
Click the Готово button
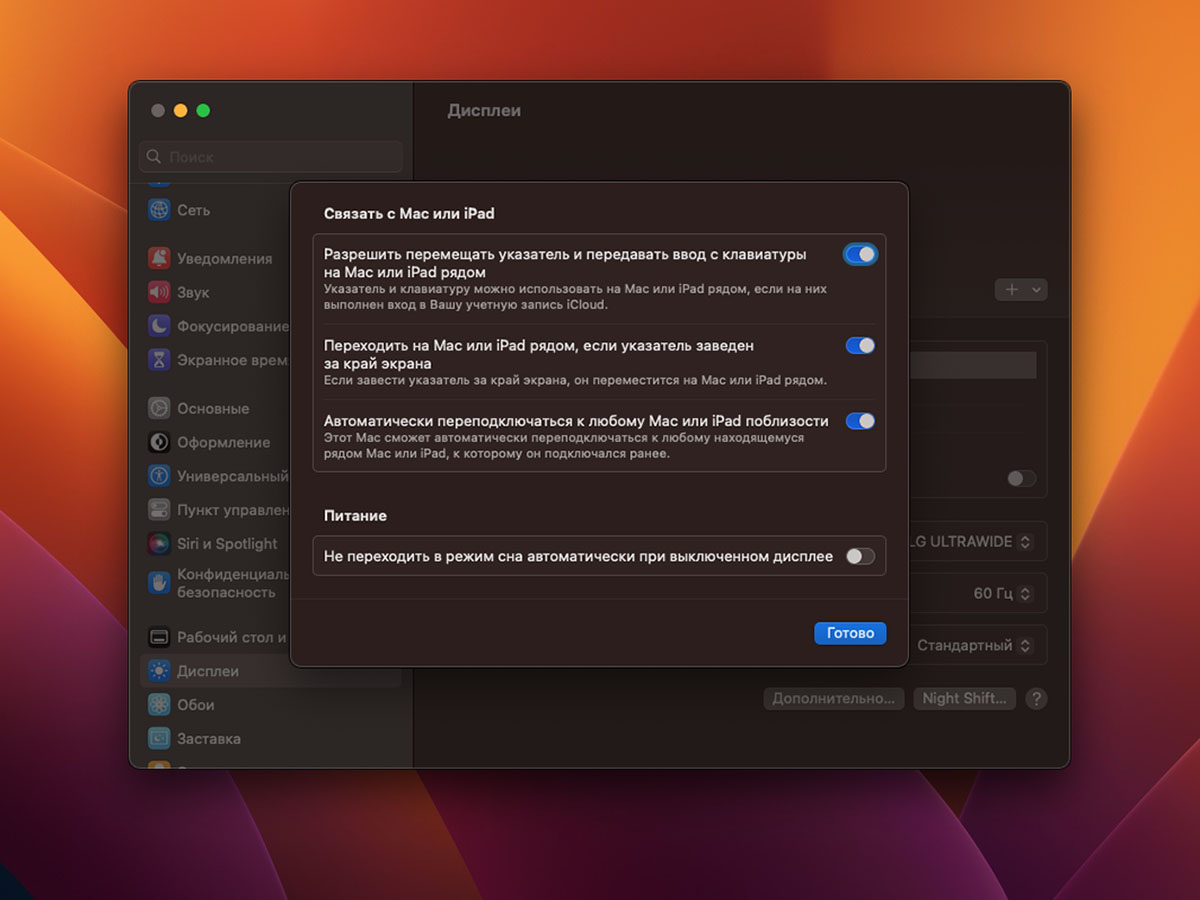click(850, 633)
